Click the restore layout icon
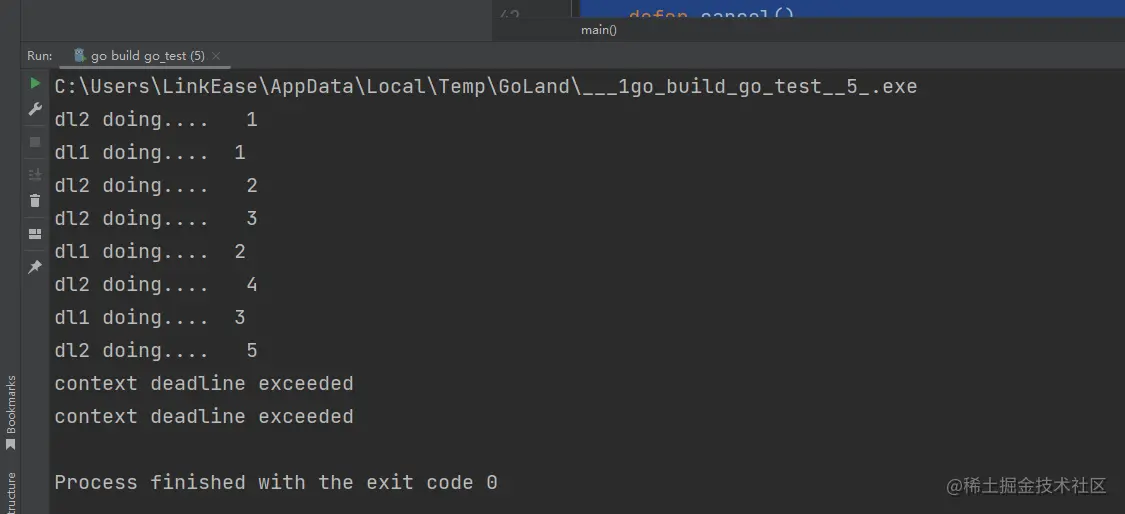1125x514 pixels. (x=35, y=234)
